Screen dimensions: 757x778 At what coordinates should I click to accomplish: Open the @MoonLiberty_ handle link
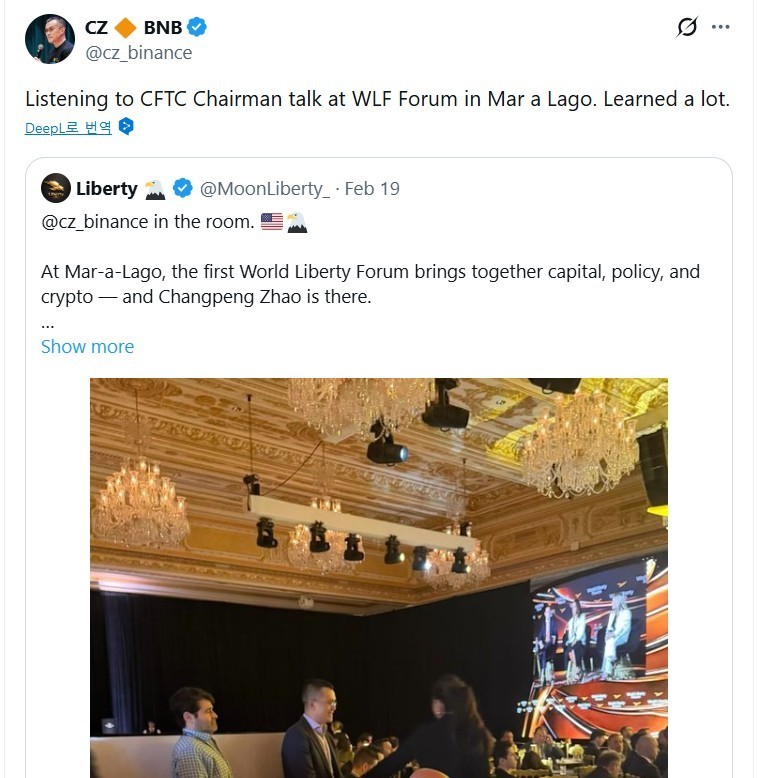tap(264, 188)
